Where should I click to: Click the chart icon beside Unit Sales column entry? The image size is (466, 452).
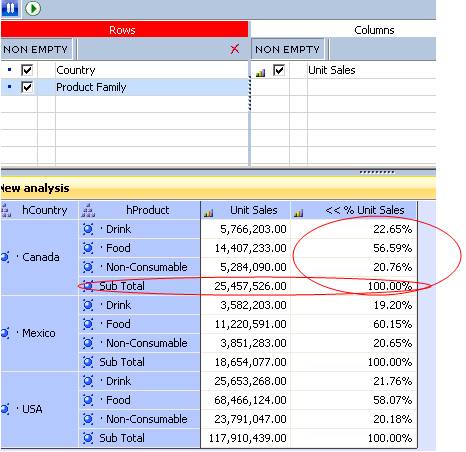pos(260,72)
